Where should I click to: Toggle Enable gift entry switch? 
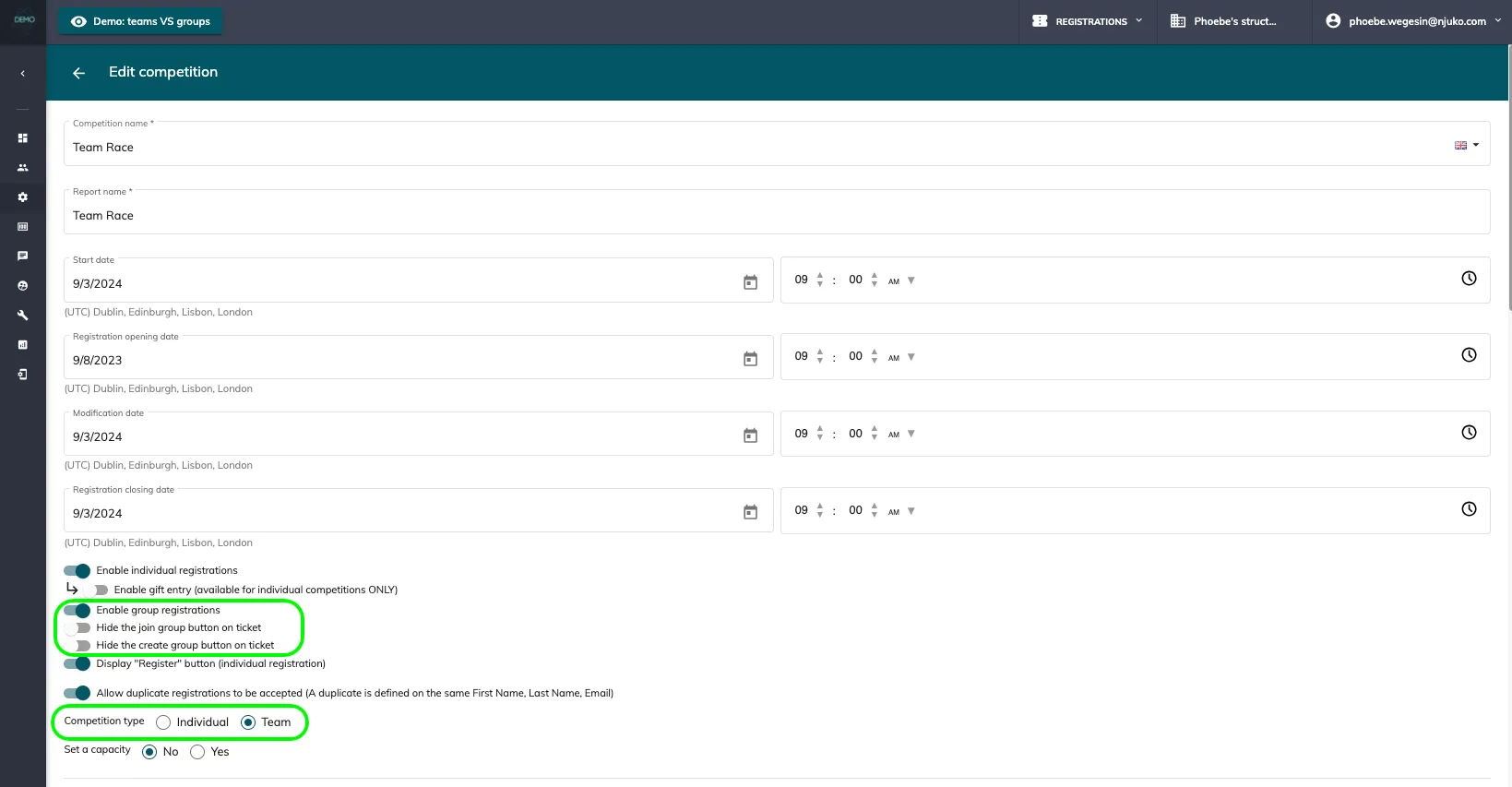(96, 590)
